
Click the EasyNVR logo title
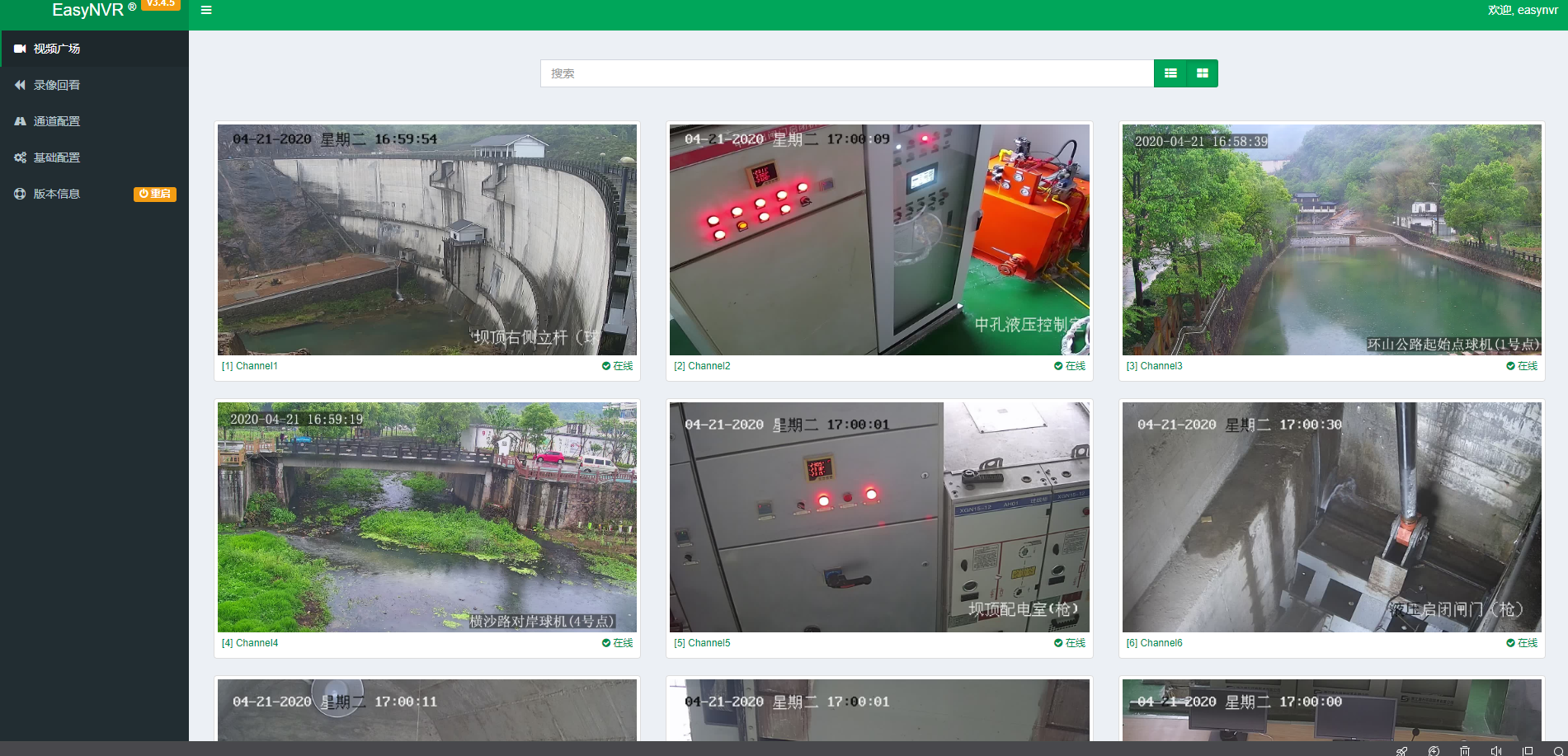click(94, 10)
